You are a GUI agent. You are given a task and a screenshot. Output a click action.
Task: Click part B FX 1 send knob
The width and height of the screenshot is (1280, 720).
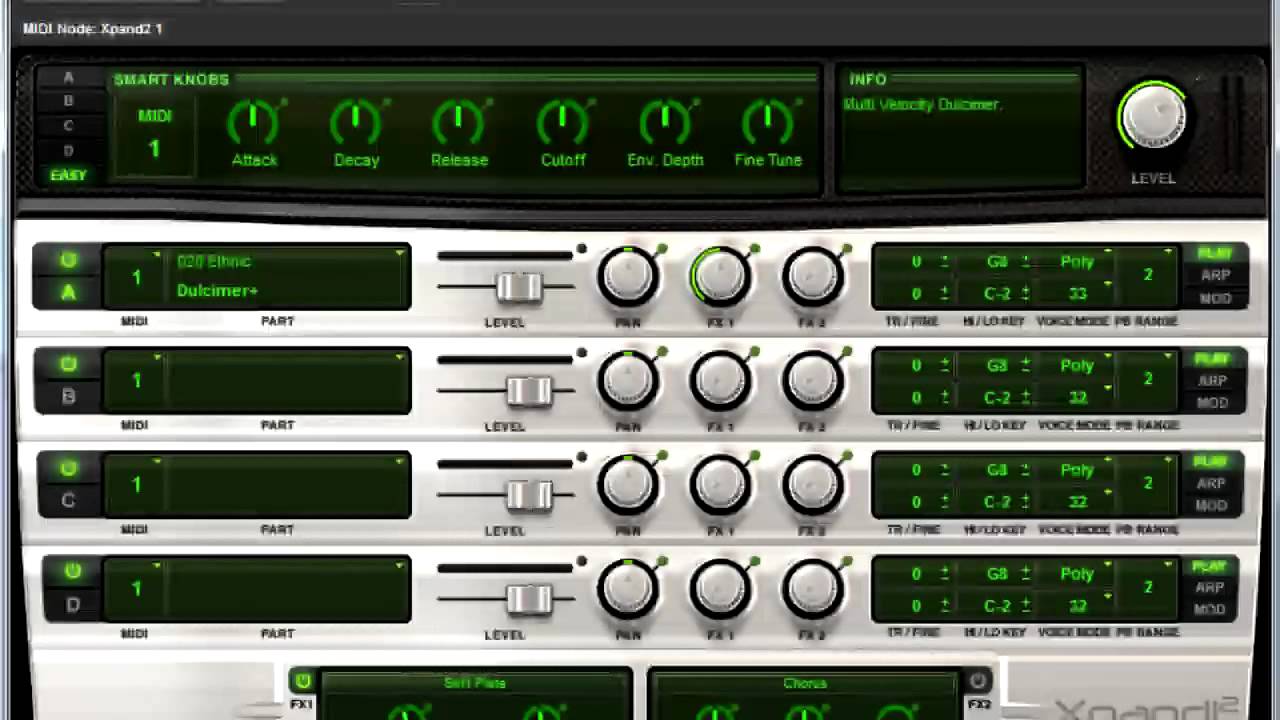(x=720, y=381)
